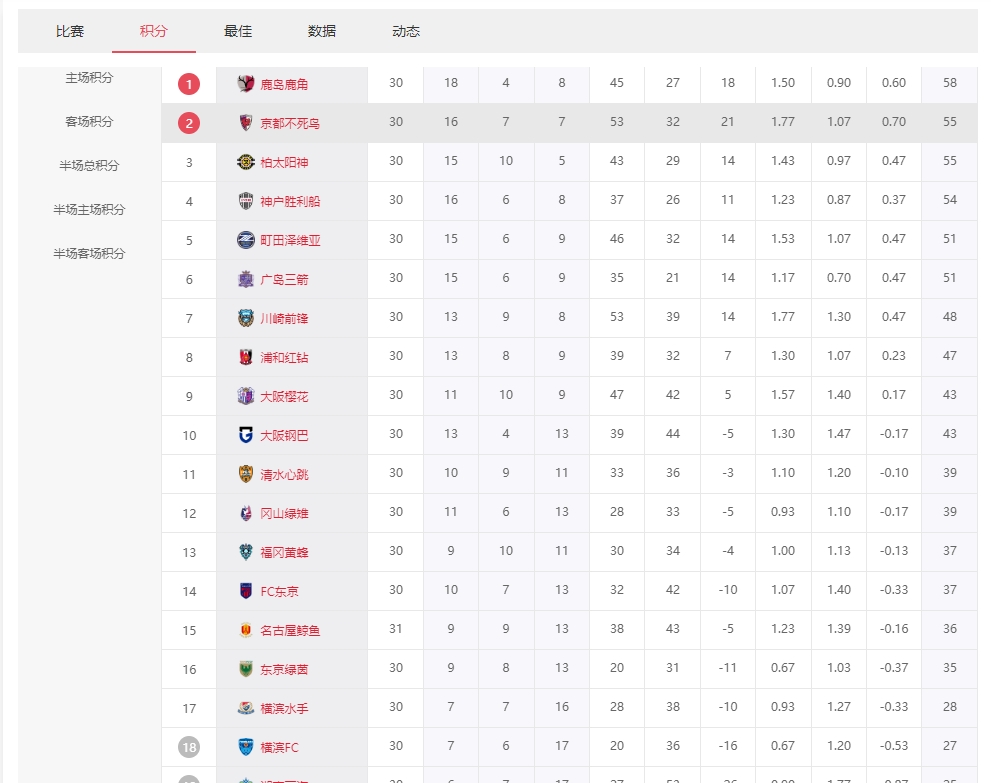Choose 半场总积分 from the sidebar
The image size is (991, 783).
pyautogui.click(x=89, y=166)
